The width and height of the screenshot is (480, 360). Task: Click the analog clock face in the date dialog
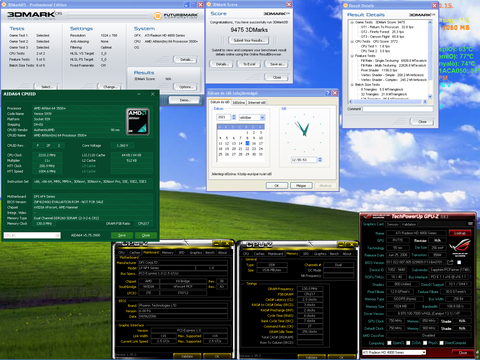pyautogui.click(x=304, y=133)
